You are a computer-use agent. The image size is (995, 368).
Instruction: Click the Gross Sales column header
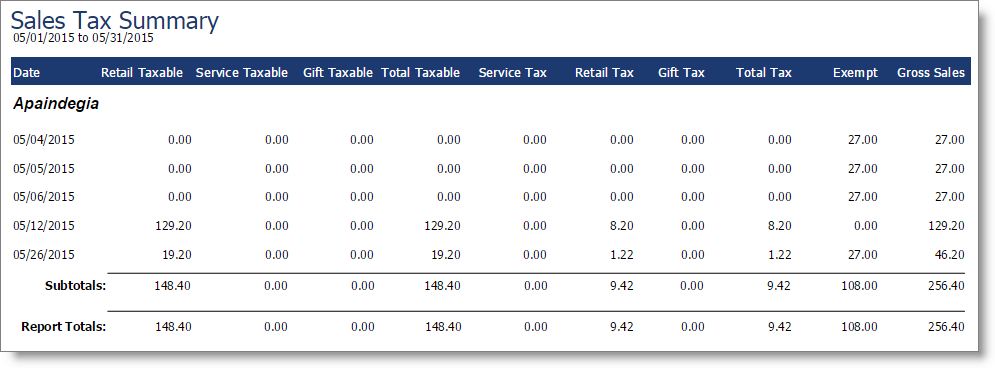[x=931, y=73]
